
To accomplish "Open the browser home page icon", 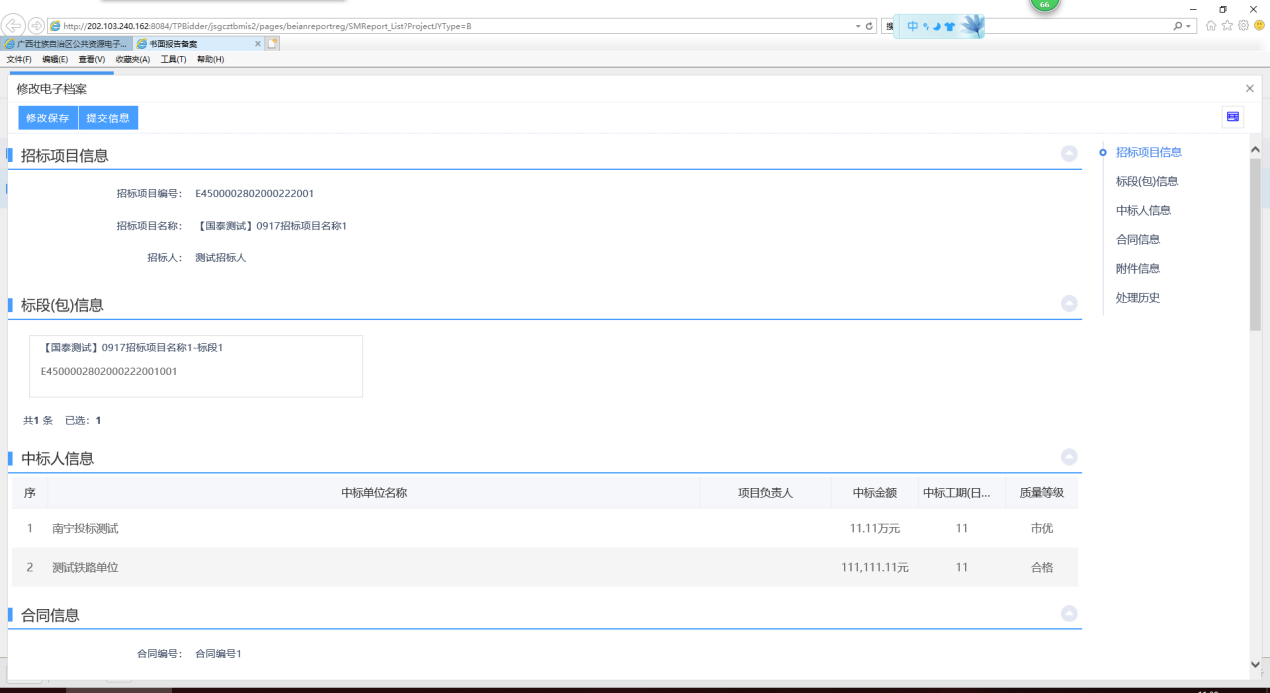I will (x=1212, y=25).
